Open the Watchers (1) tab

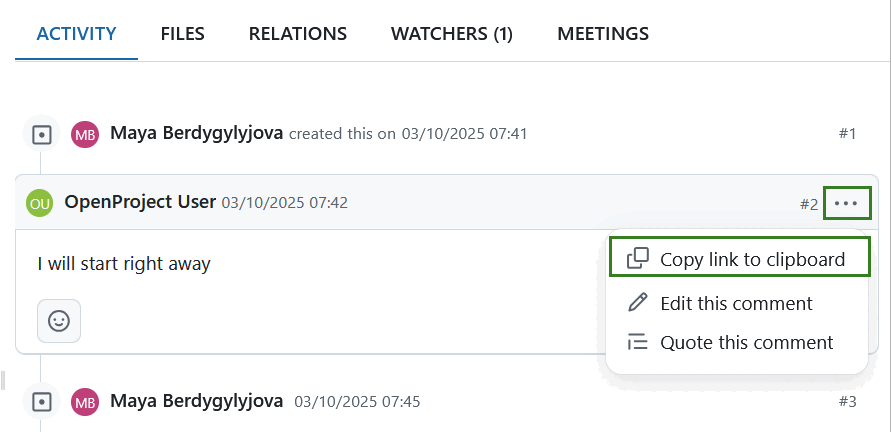[452, 34]
